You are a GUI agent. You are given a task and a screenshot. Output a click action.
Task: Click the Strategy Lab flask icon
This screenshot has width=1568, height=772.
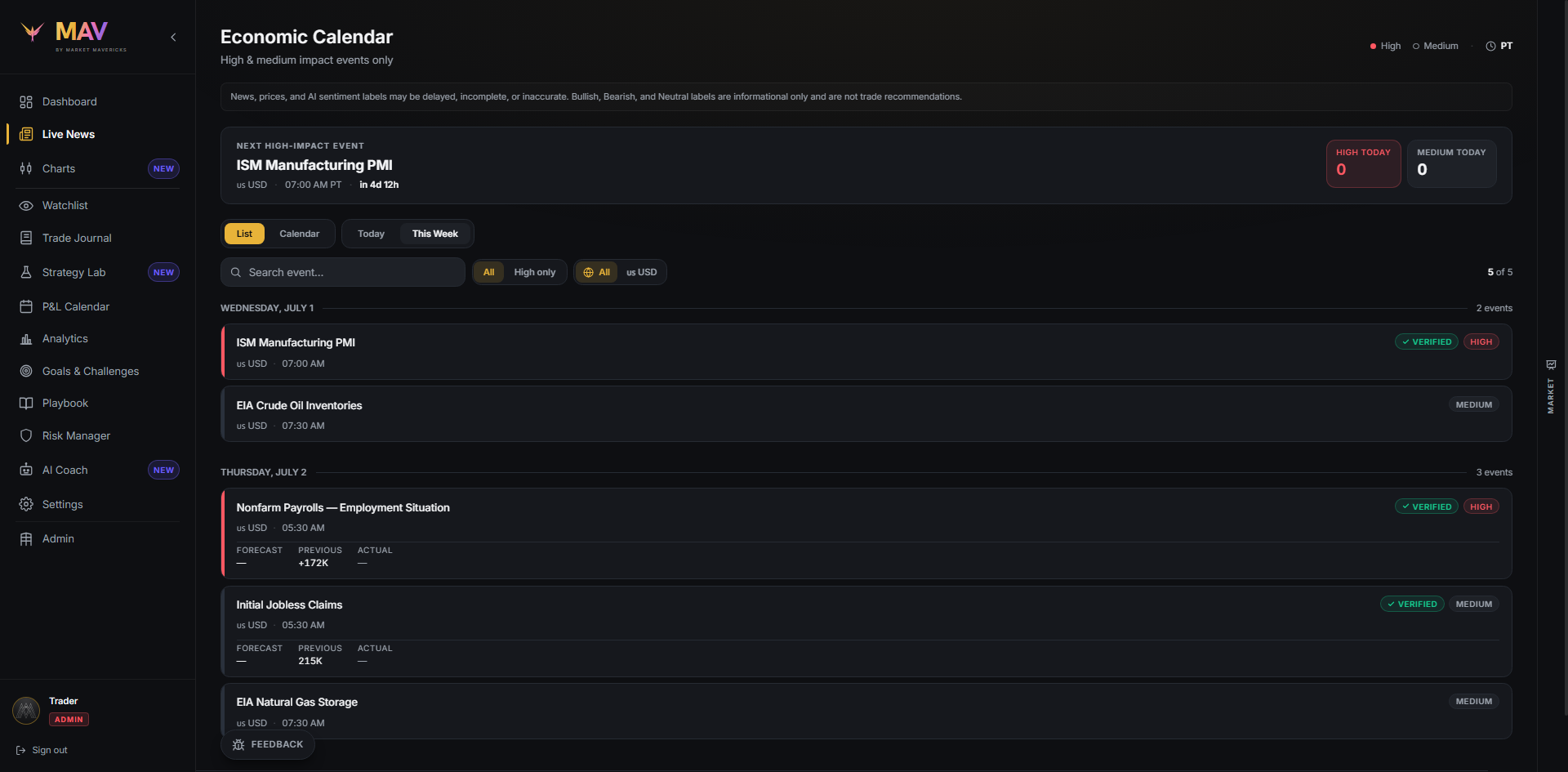click(26, 273)
